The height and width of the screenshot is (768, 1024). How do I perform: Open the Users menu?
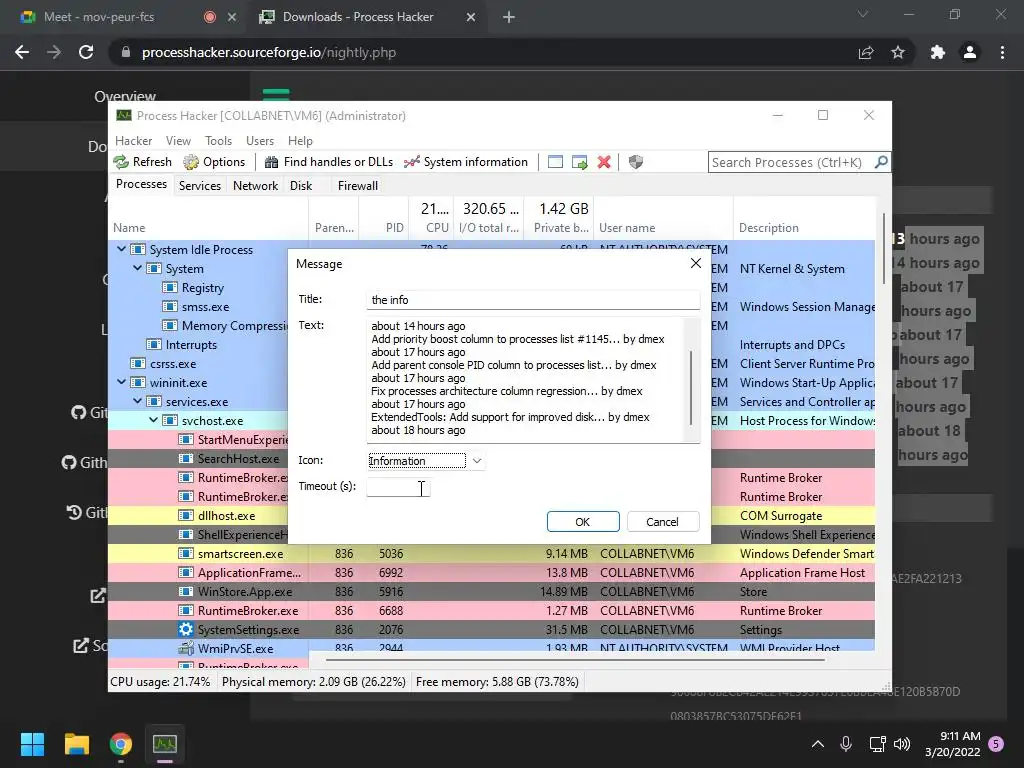coord(260,140)
